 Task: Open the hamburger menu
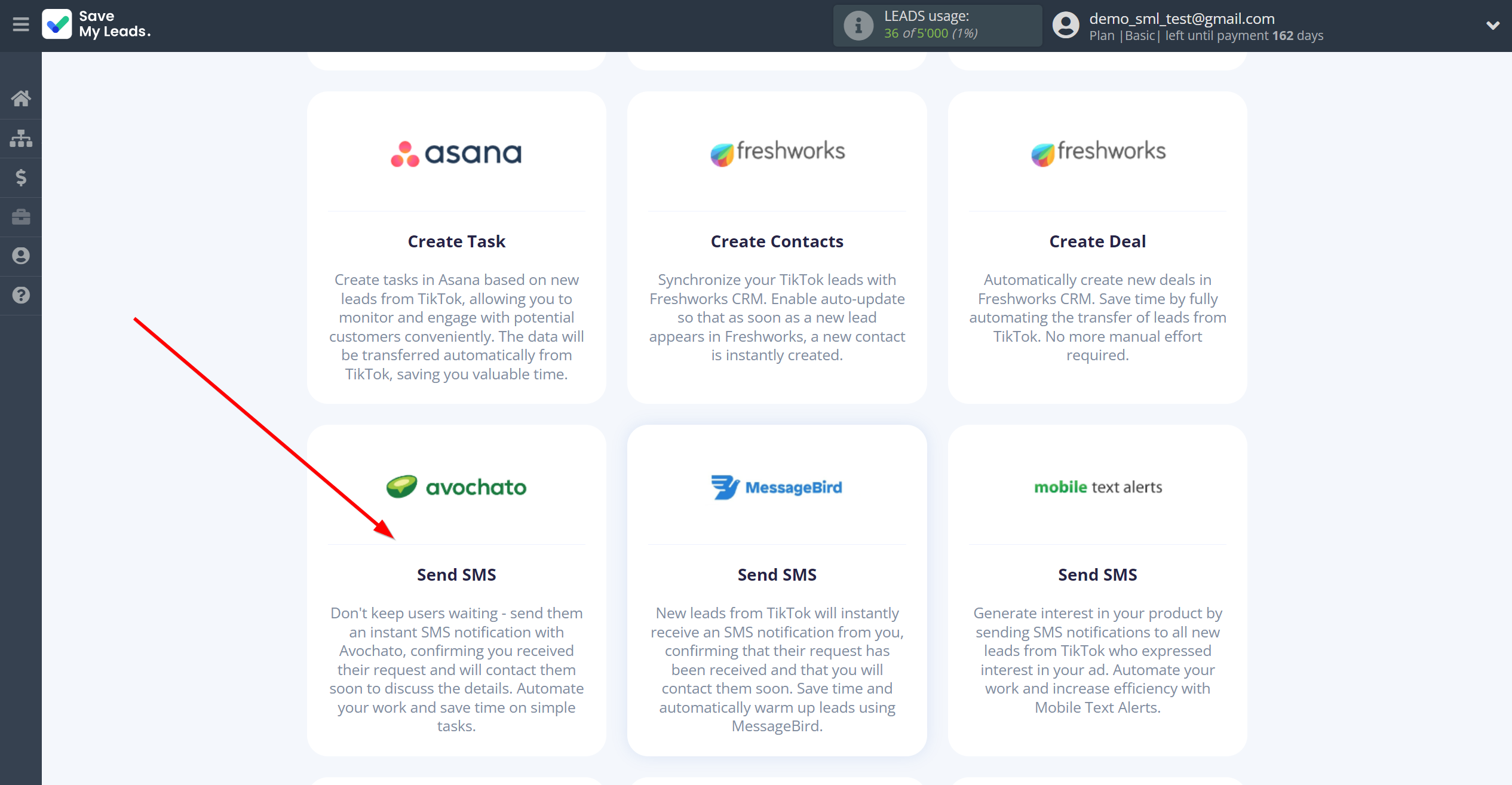pos(21,24)
